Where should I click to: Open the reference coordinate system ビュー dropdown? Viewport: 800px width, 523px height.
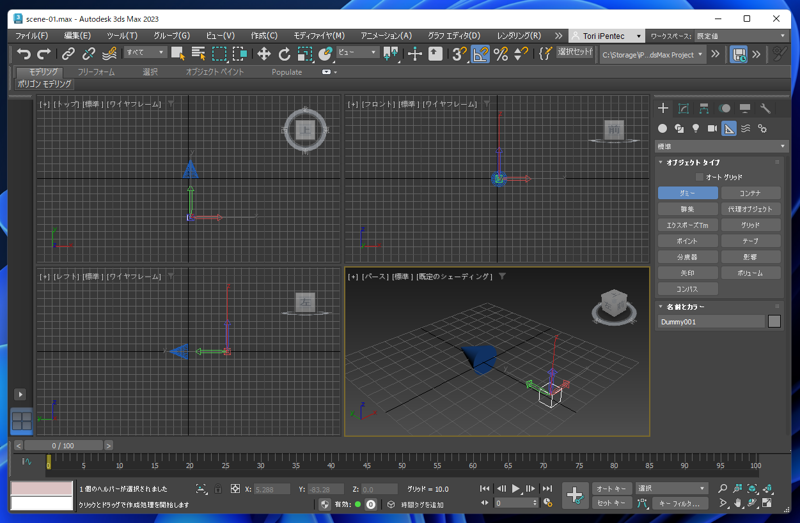tap(357, 52)
